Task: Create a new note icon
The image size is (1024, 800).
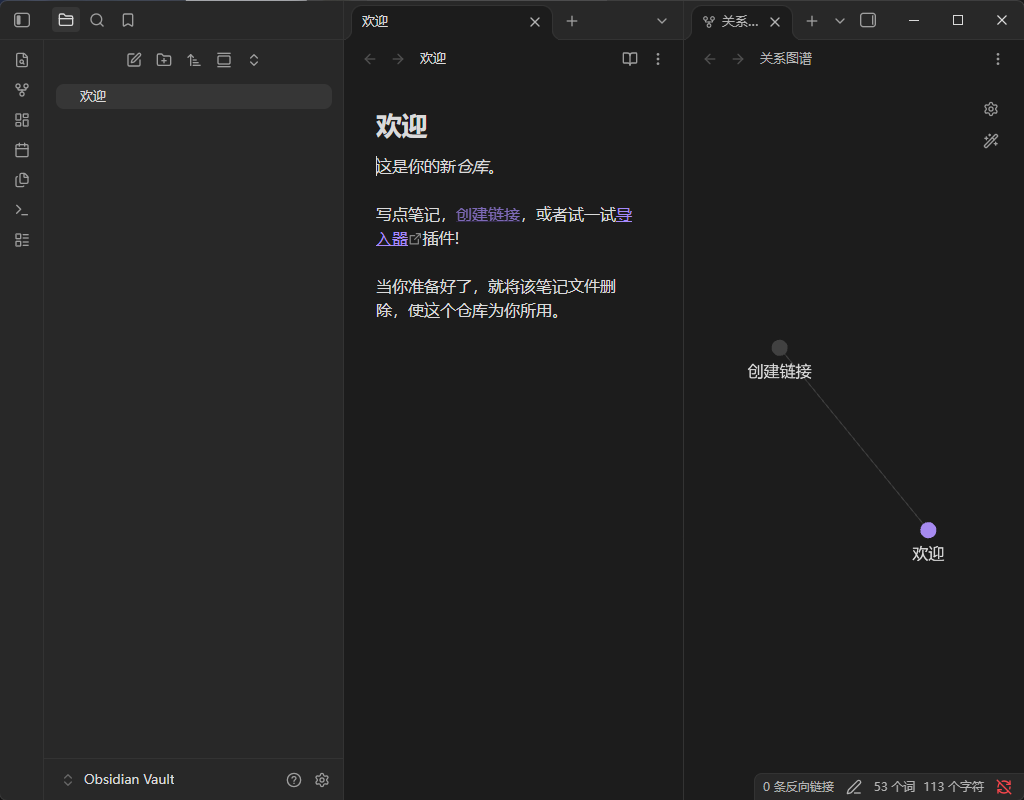Action: [134, 60]
